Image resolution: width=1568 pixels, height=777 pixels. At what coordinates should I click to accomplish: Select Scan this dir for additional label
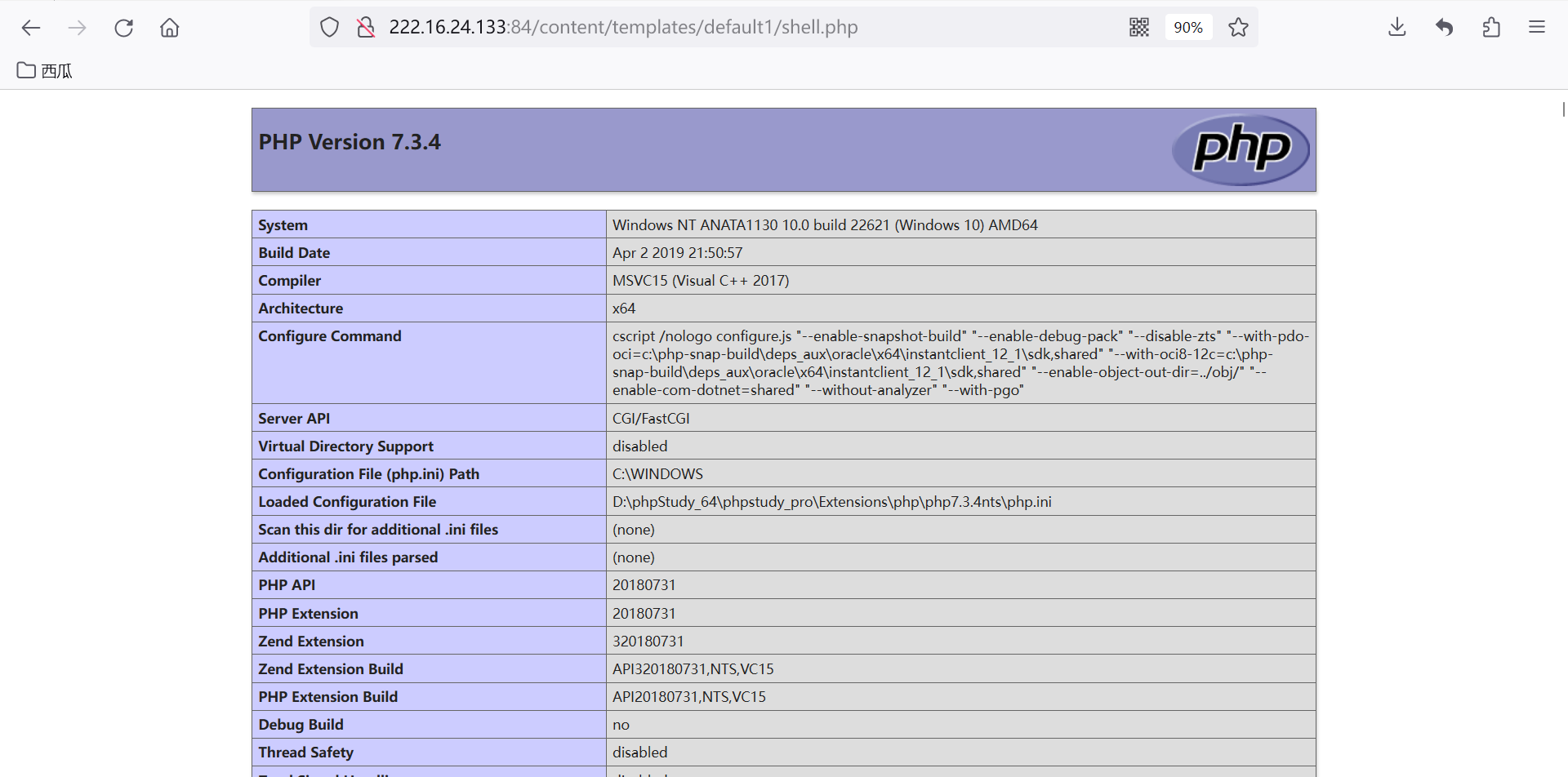[x=378, y=530]
